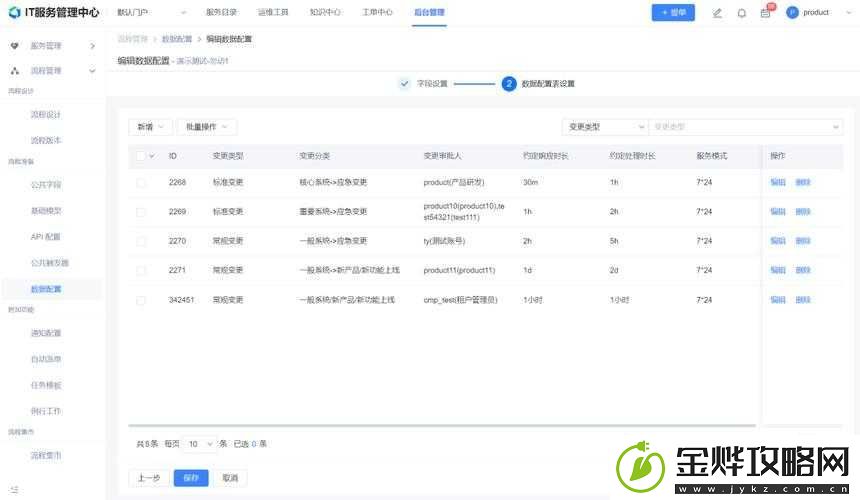
Task: Click the ID cell 342451
Action: [x=181, y=300]
